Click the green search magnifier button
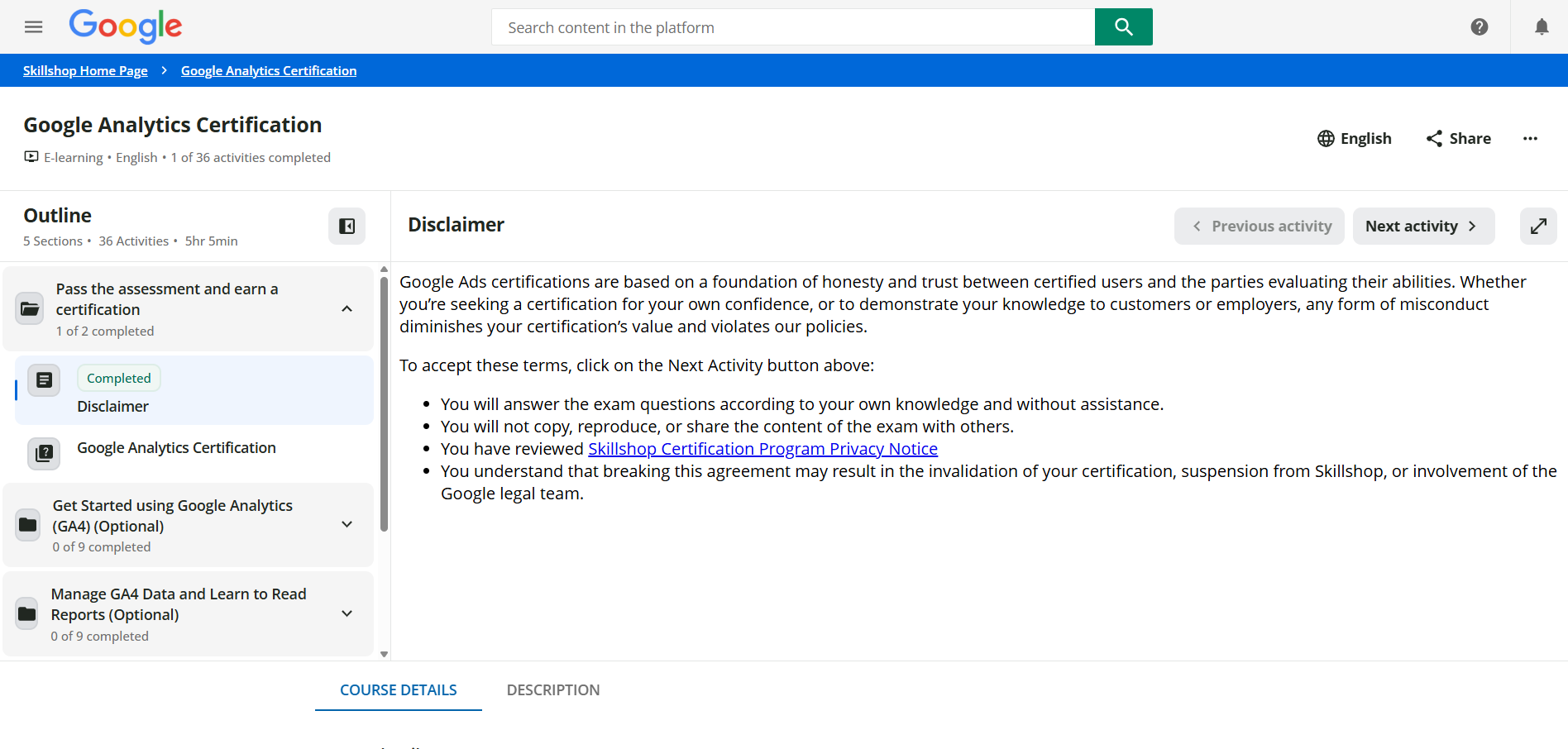 tap(1123, 27)
